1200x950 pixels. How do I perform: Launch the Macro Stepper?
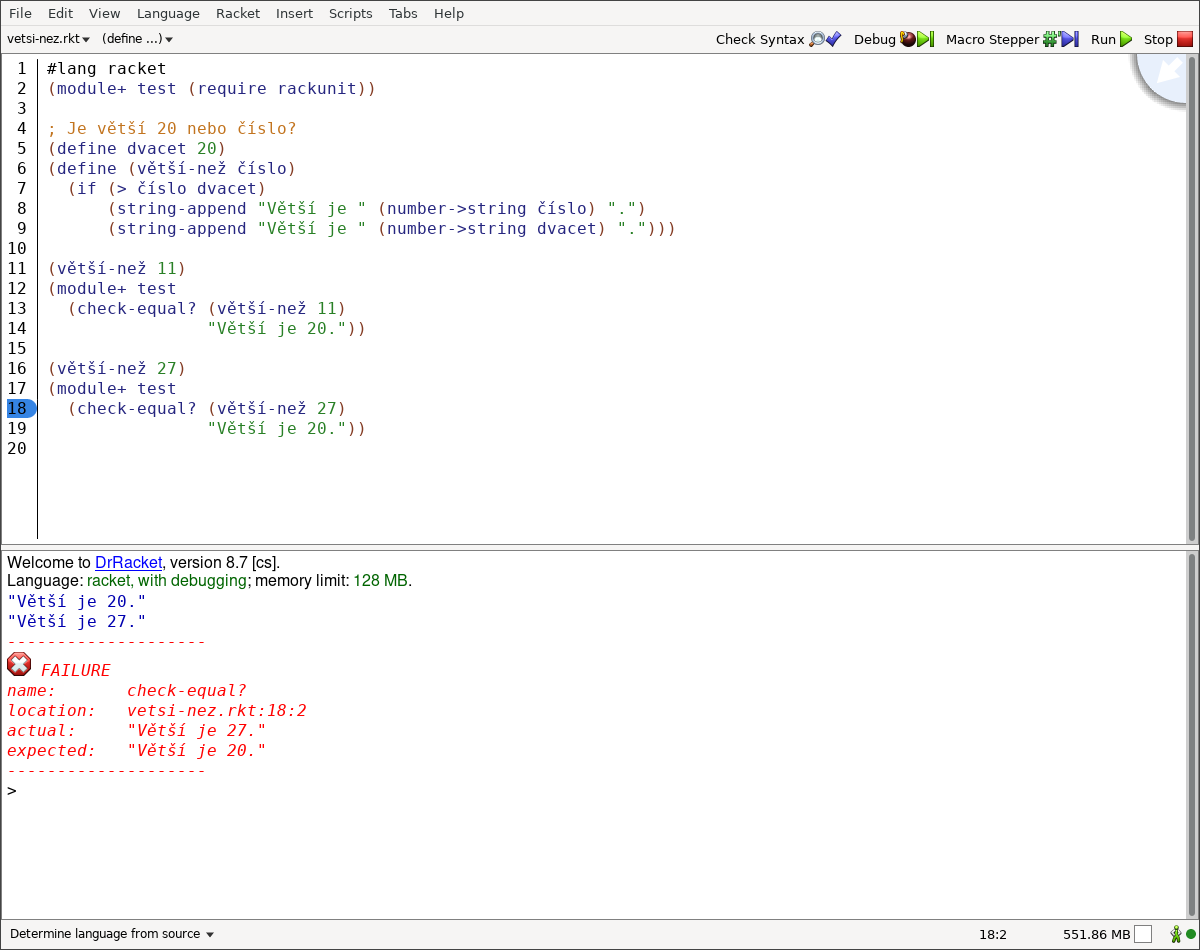(x=1011, y=40)
